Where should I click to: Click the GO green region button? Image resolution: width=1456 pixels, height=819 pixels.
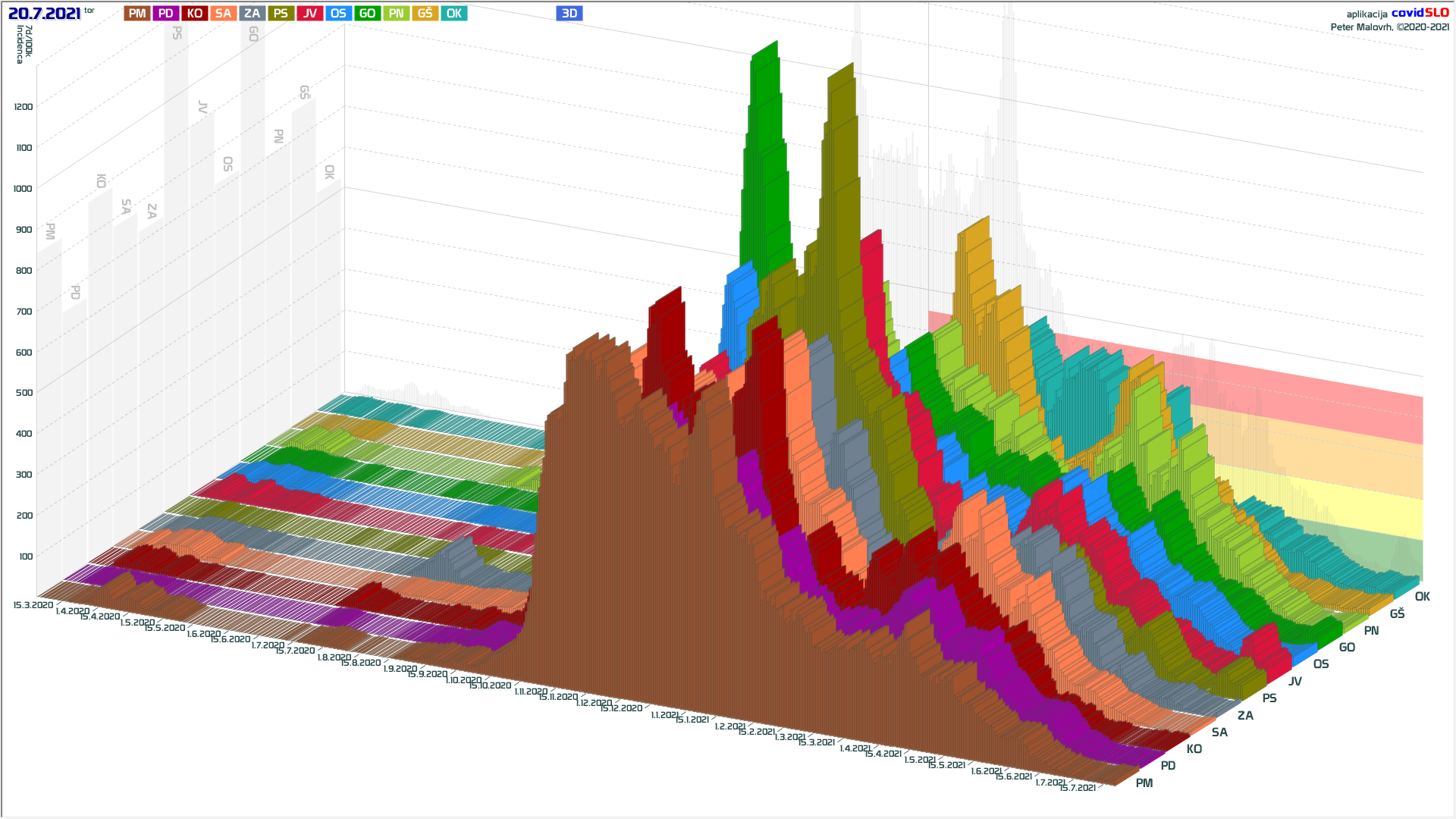368,14
